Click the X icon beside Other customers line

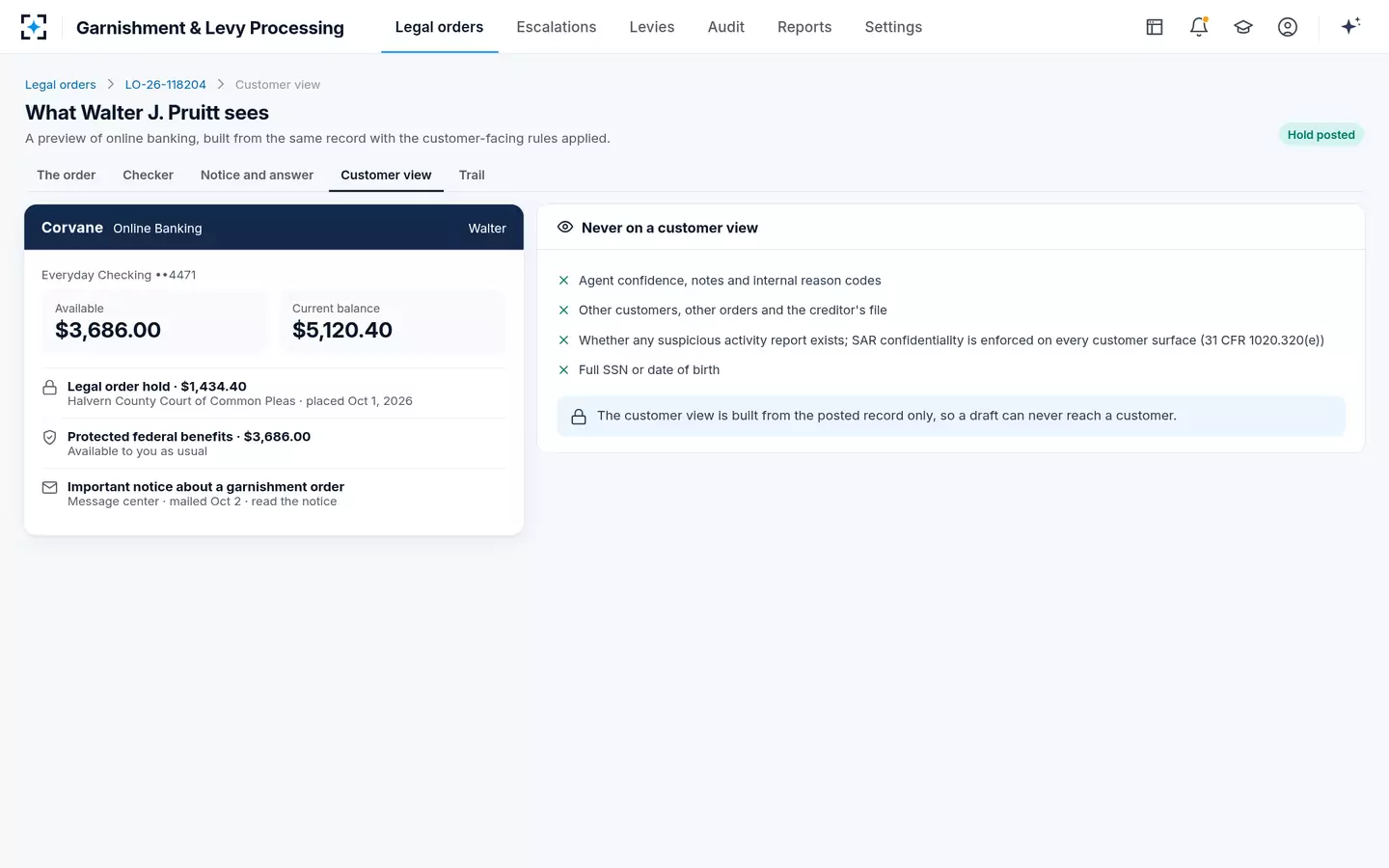563,311
